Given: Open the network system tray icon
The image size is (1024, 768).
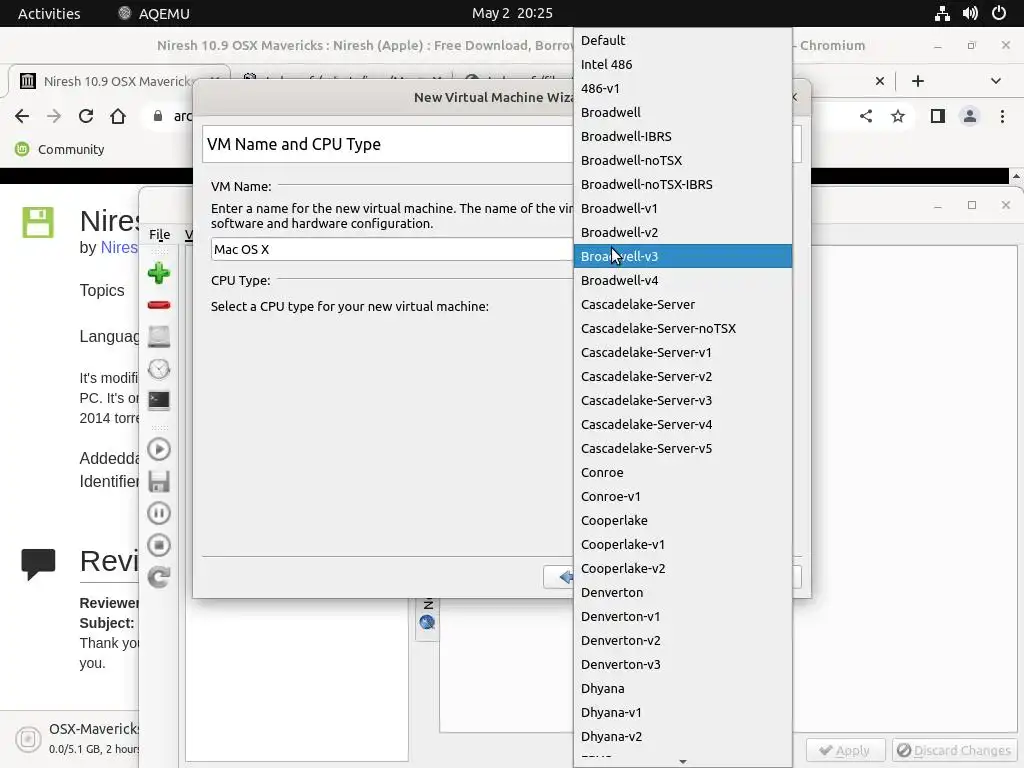Looking at the screenshot, I should click(942, 13).
